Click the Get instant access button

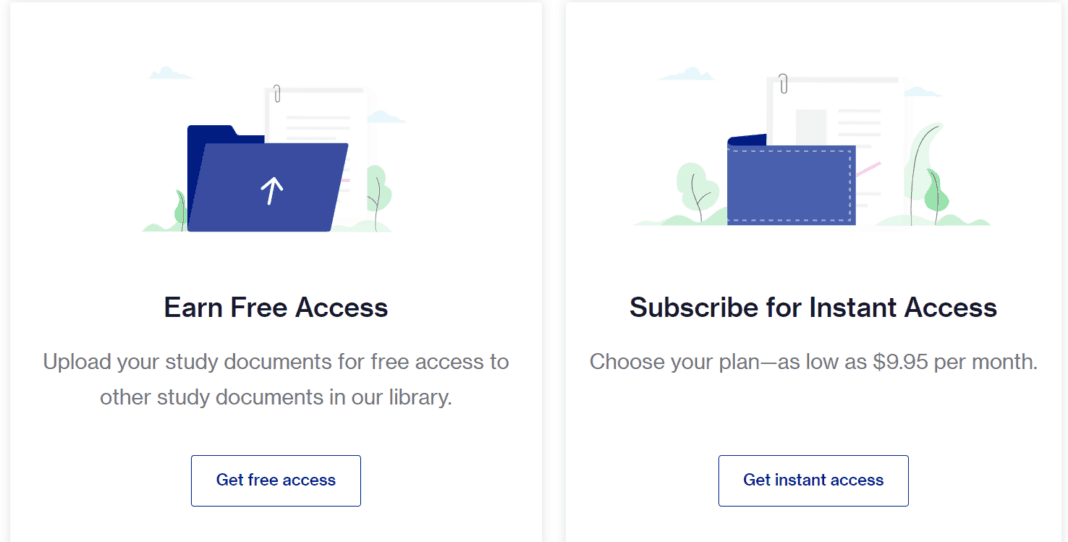click(x=813, y=480)
